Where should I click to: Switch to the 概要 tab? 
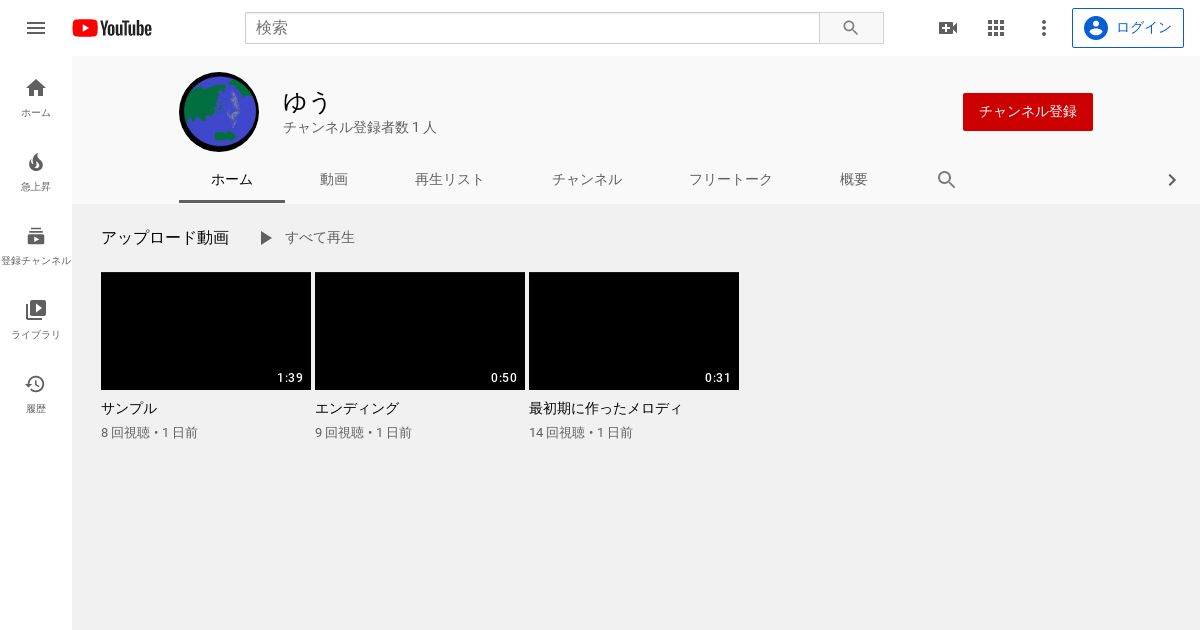(854, 180)
